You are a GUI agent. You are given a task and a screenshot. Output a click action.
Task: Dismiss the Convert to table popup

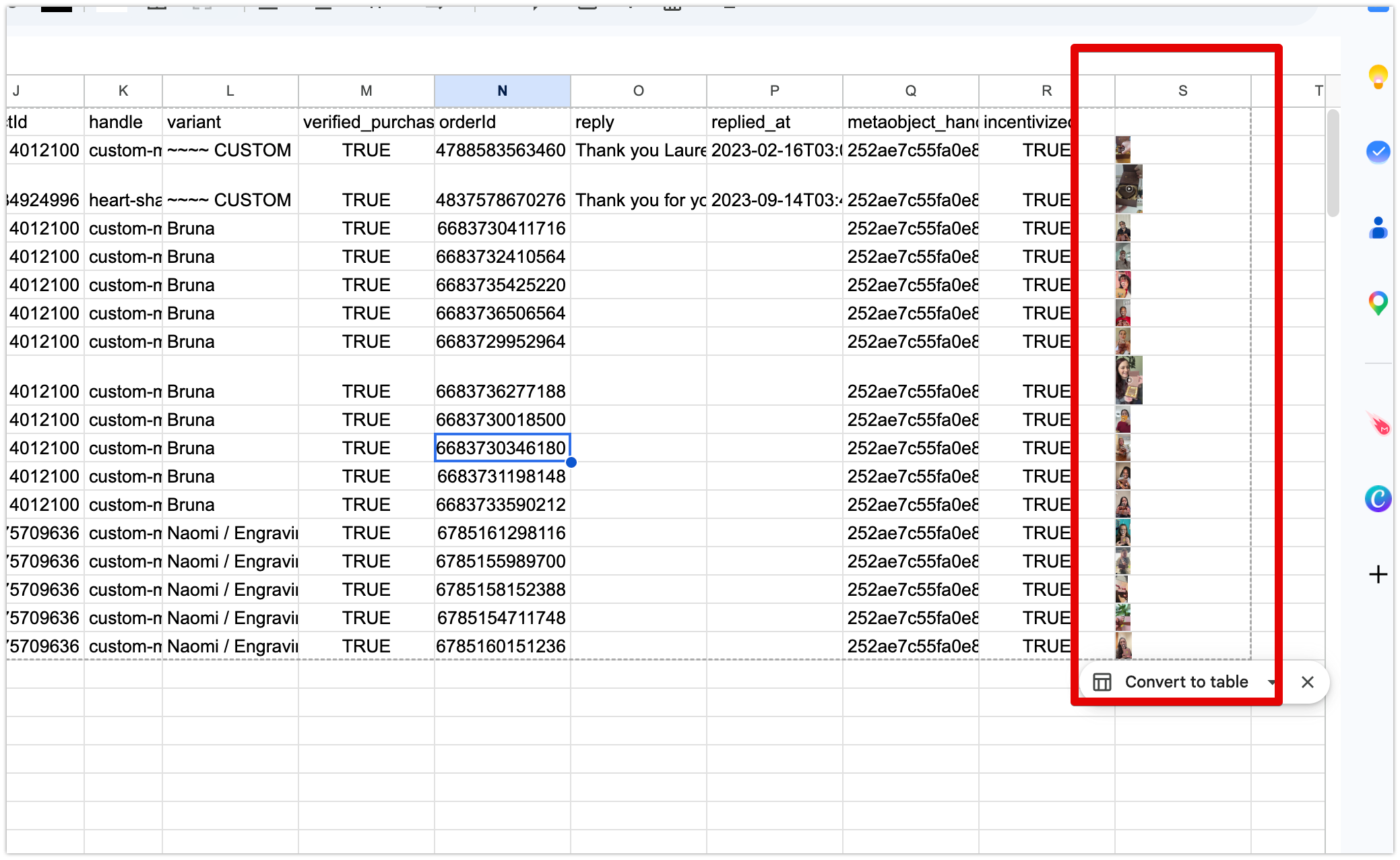pyautogui.click(x=1307, y=682)
